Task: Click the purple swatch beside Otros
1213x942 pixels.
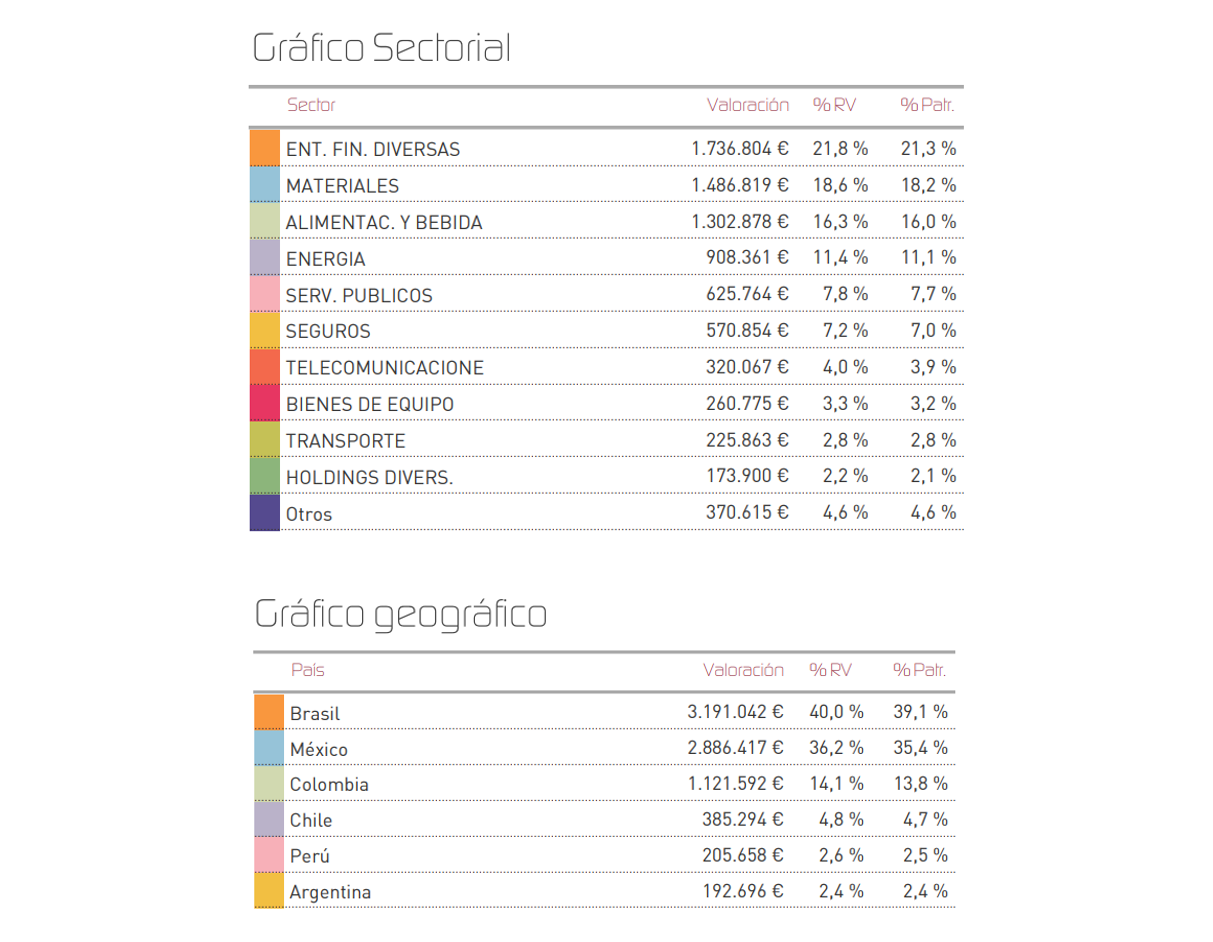Action: point(265,512)
